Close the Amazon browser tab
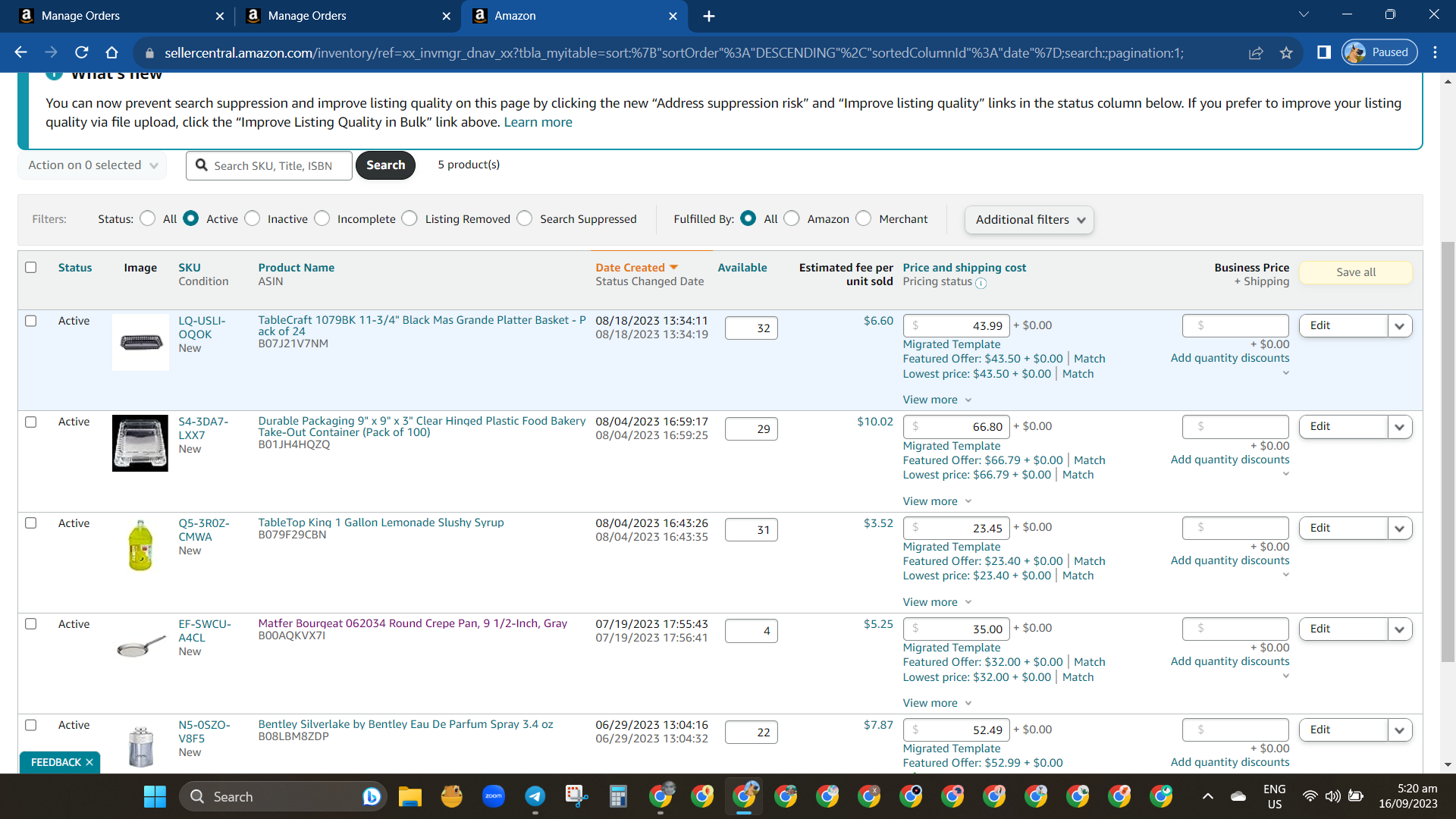This screenshot has width=1456, height=819. click(673, 16)
